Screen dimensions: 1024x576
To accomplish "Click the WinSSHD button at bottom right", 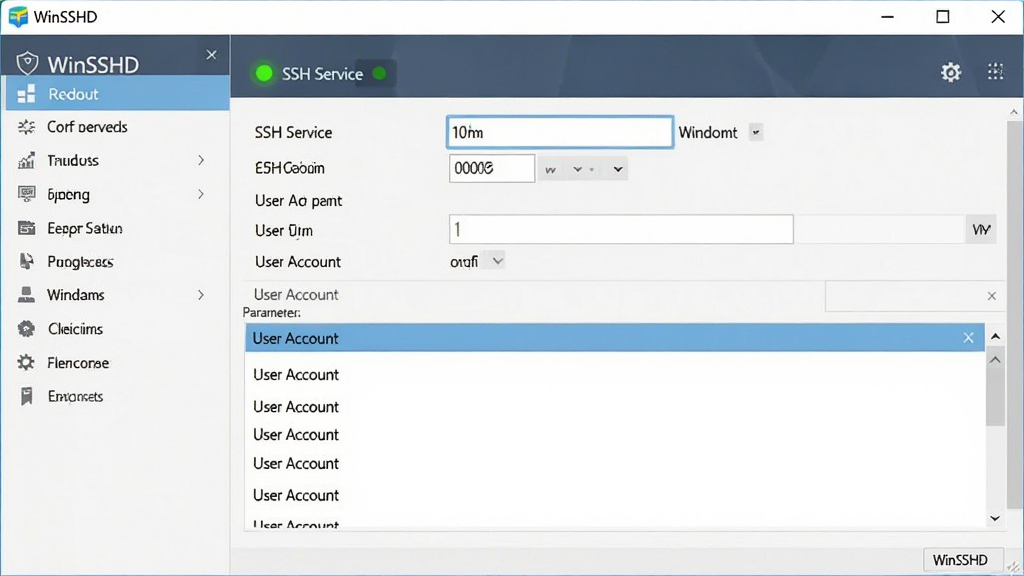I will click(963, 560).
